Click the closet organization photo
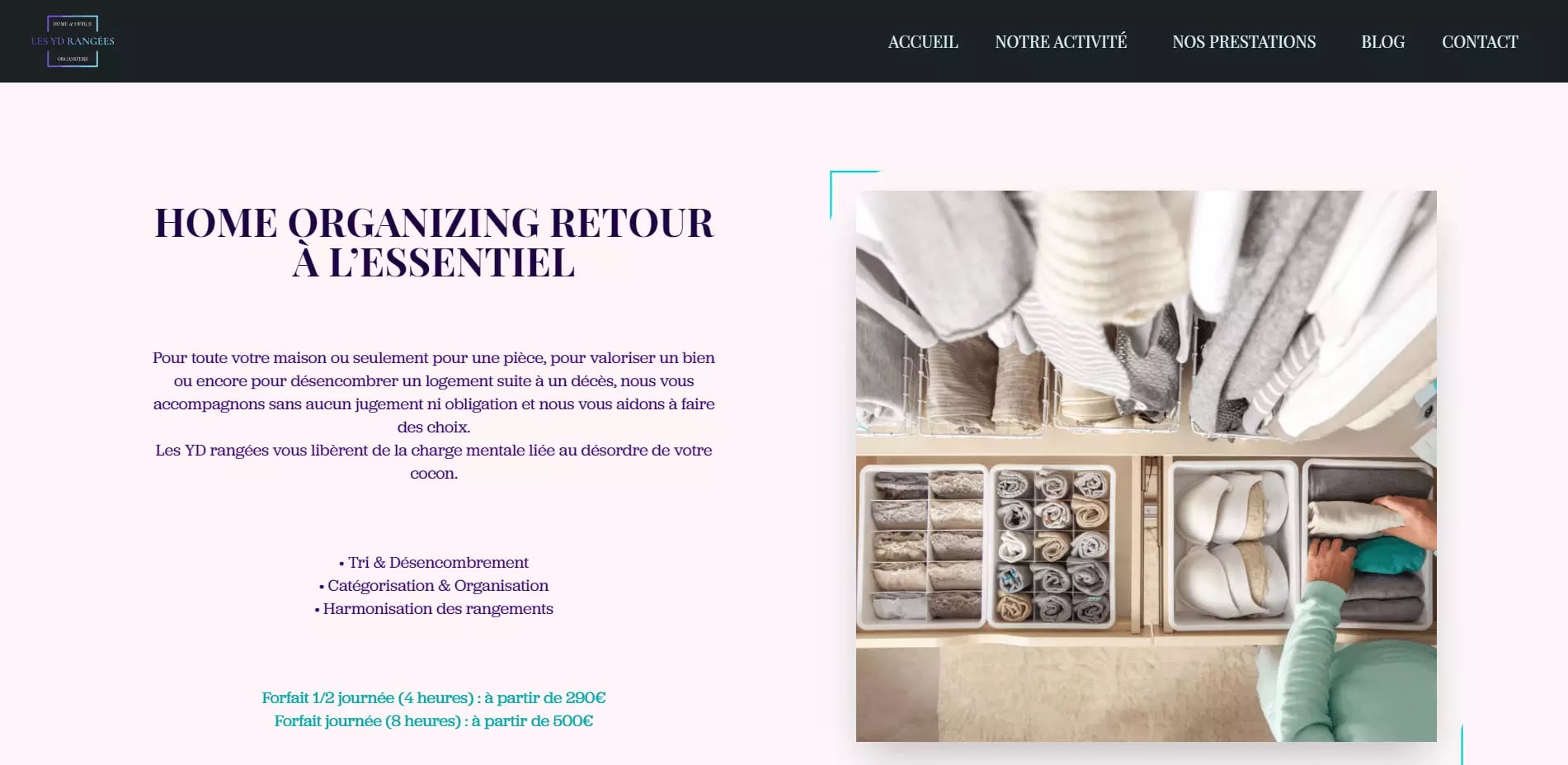 click(x=1146, y=466)
